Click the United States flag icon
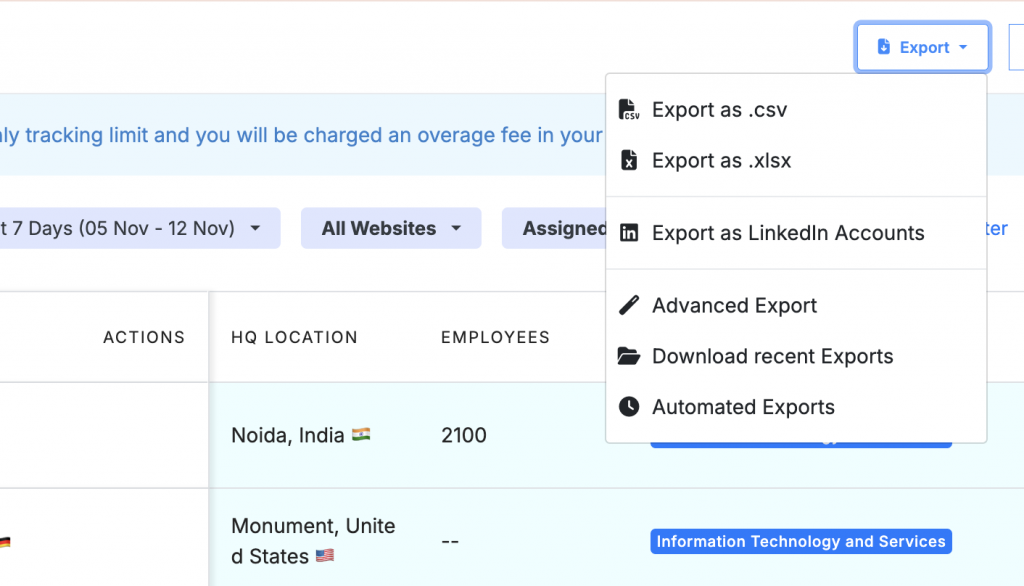 pos(325,556)
